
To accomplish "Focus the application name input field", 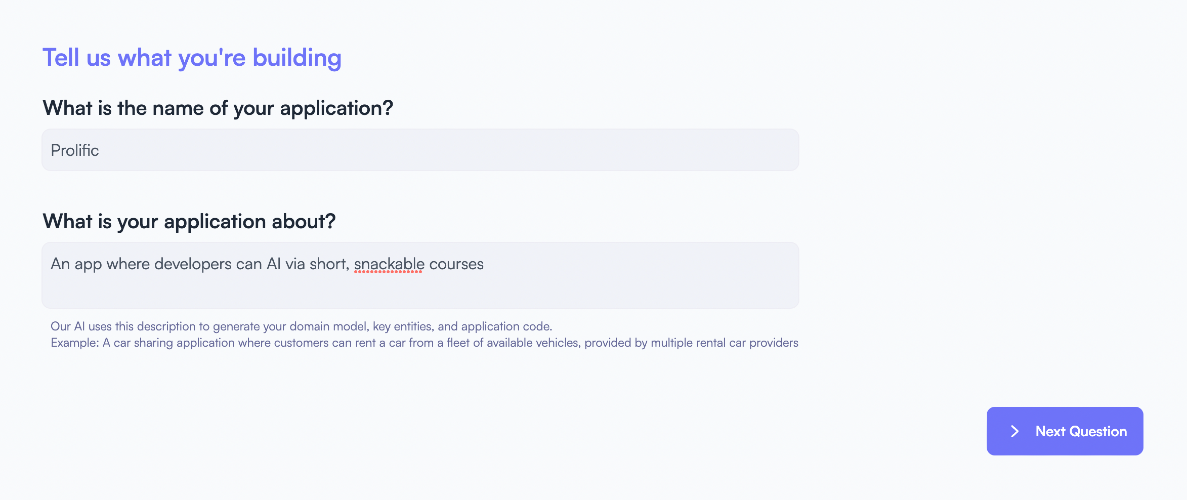I will click(x=420, y=150).
